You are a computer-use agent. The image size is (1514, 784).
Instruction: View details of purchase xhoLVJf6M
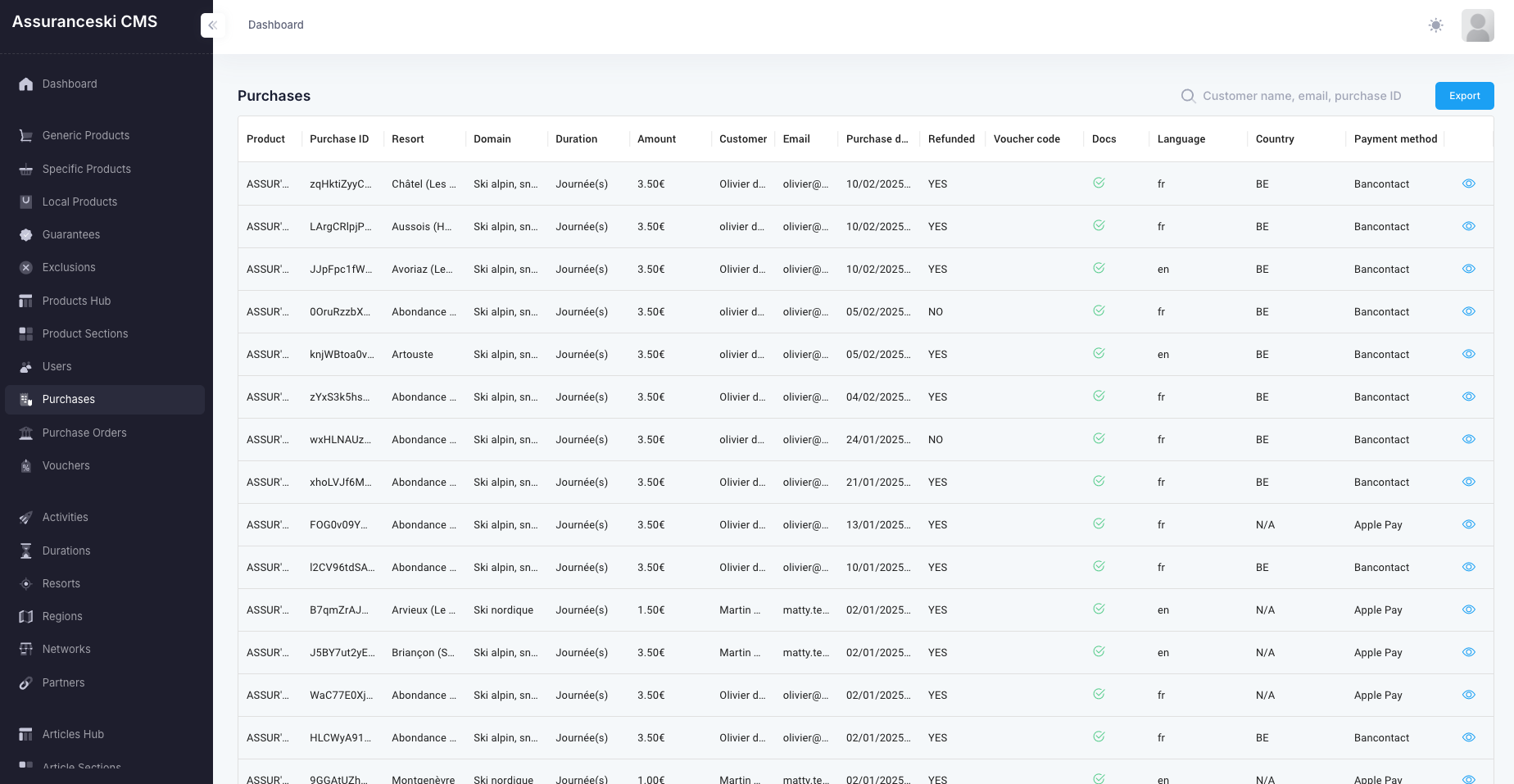[1468, 482]
